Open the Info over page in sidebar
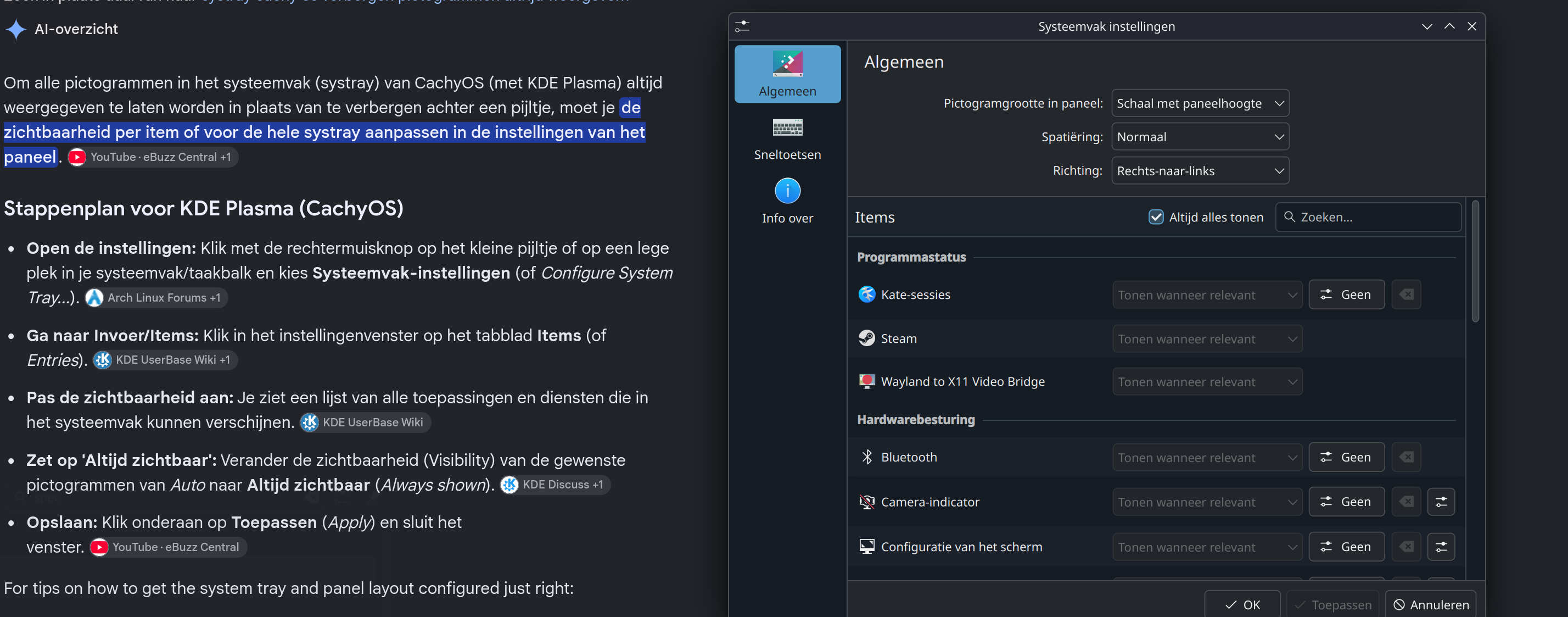The width and height of the screenshot is (1568, 617). 787,202
